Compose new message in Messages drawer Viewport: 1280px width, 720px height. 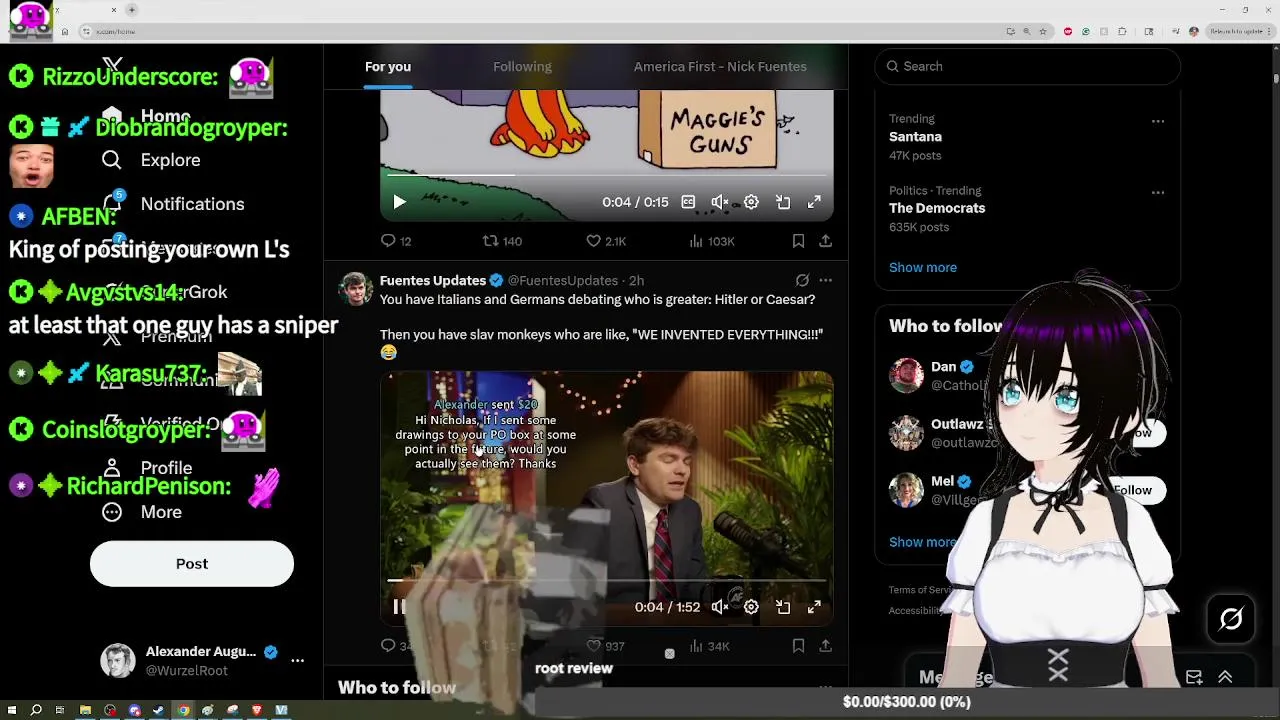[x=1194, y=677]
